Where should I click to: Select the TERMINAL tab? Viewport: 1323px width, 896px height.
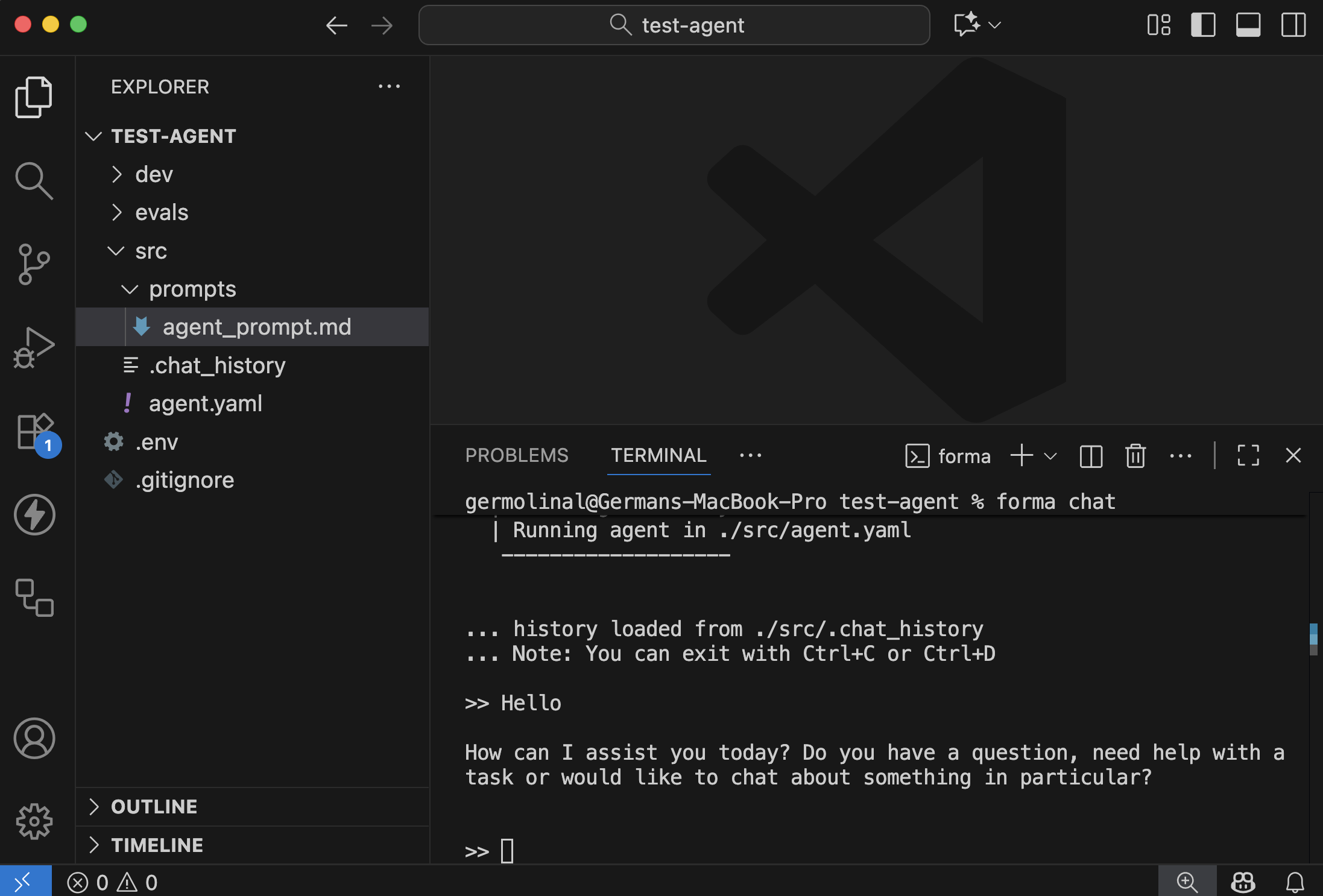(x=658, y=455)
